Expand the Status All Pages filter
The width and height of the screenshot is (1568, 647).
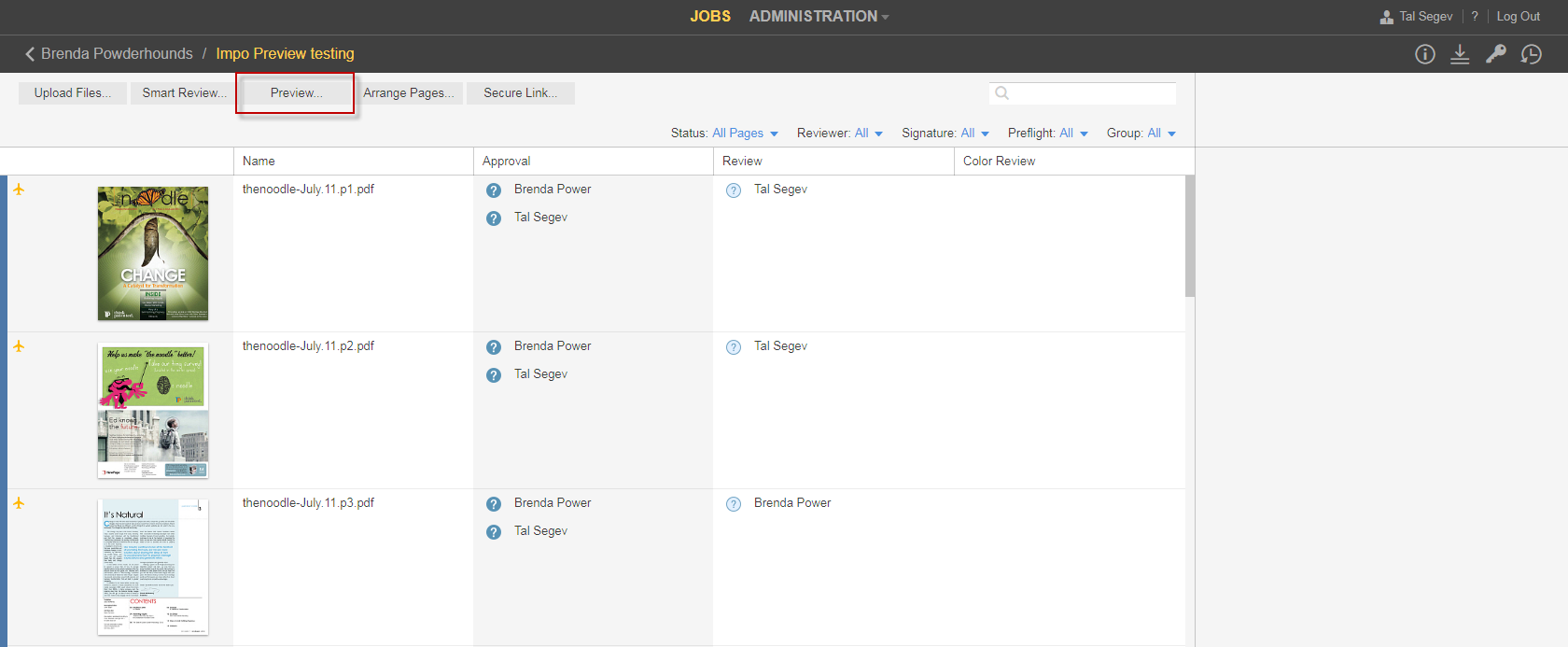click(x=744, y=134)
